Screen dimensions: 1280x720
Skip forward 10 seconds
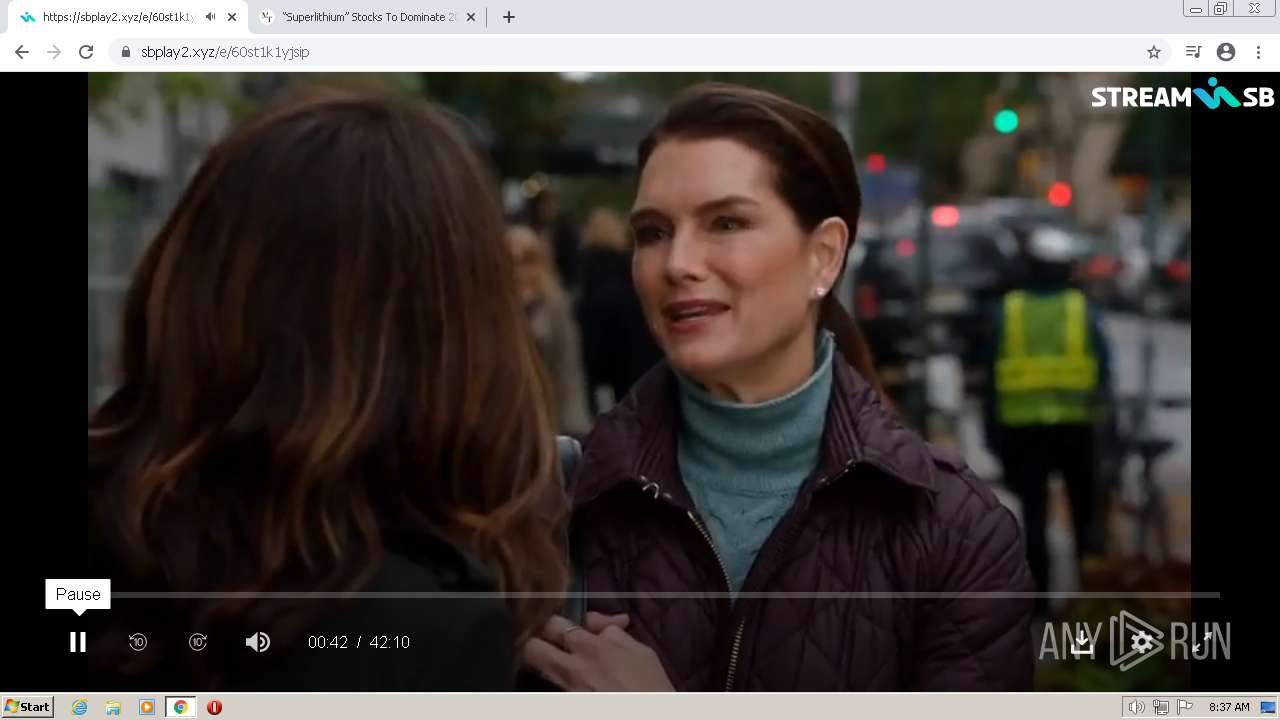[x=198, y=642]
